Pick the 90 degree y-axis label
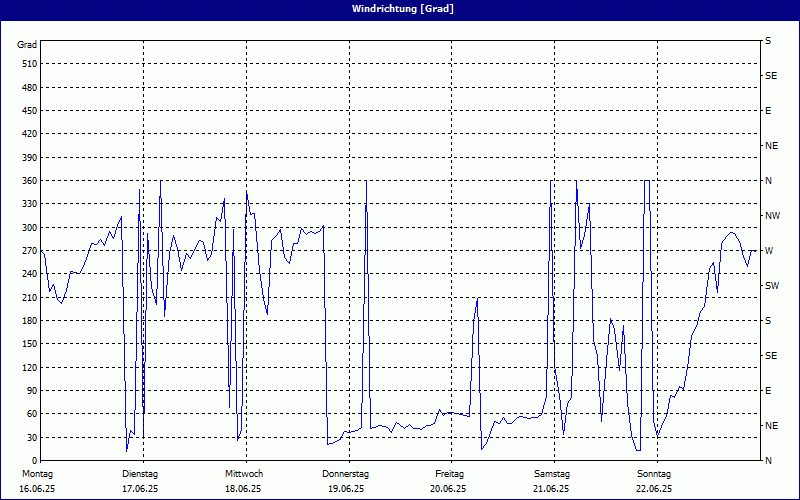 pos(31,391)
